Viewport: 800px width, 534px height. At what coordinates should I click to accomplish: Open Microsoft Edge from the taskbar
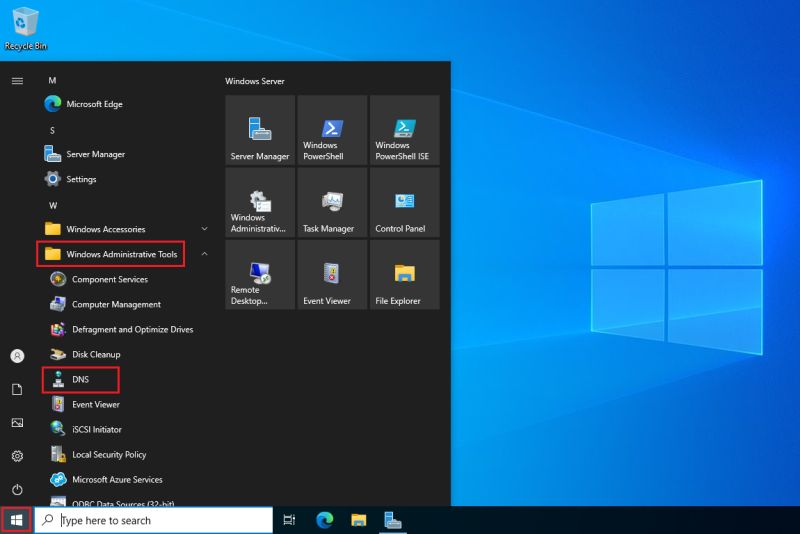324,520
